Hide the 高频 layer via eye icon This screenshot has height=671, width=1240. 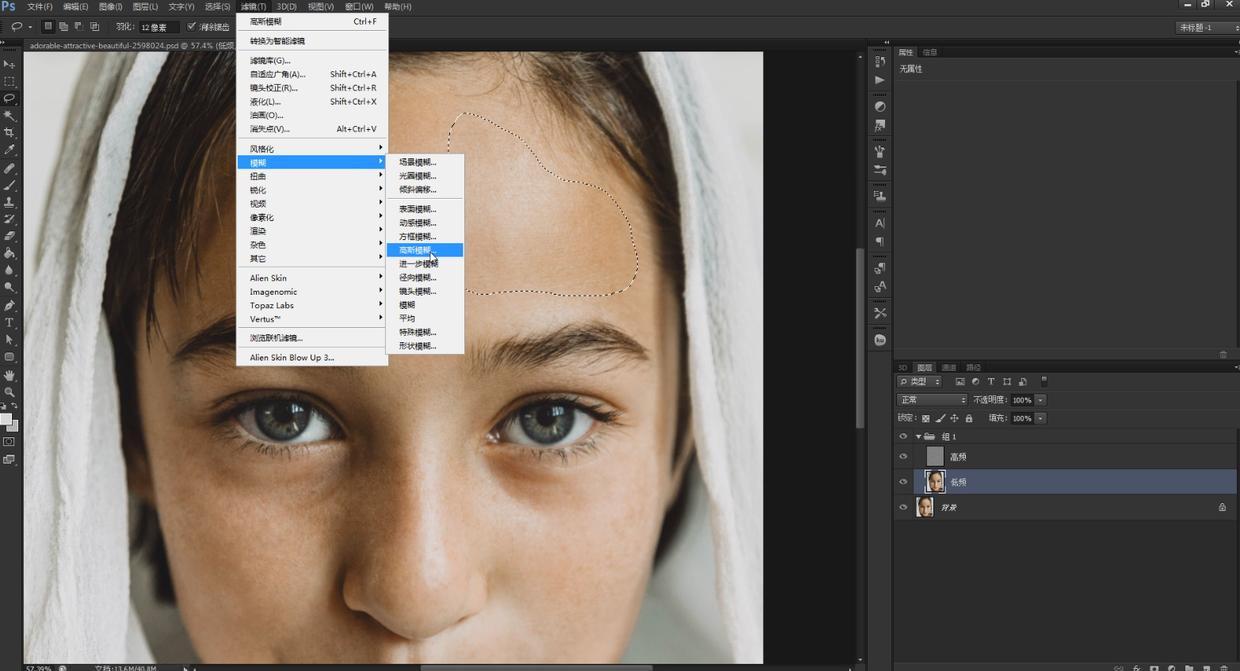(903, 456)
